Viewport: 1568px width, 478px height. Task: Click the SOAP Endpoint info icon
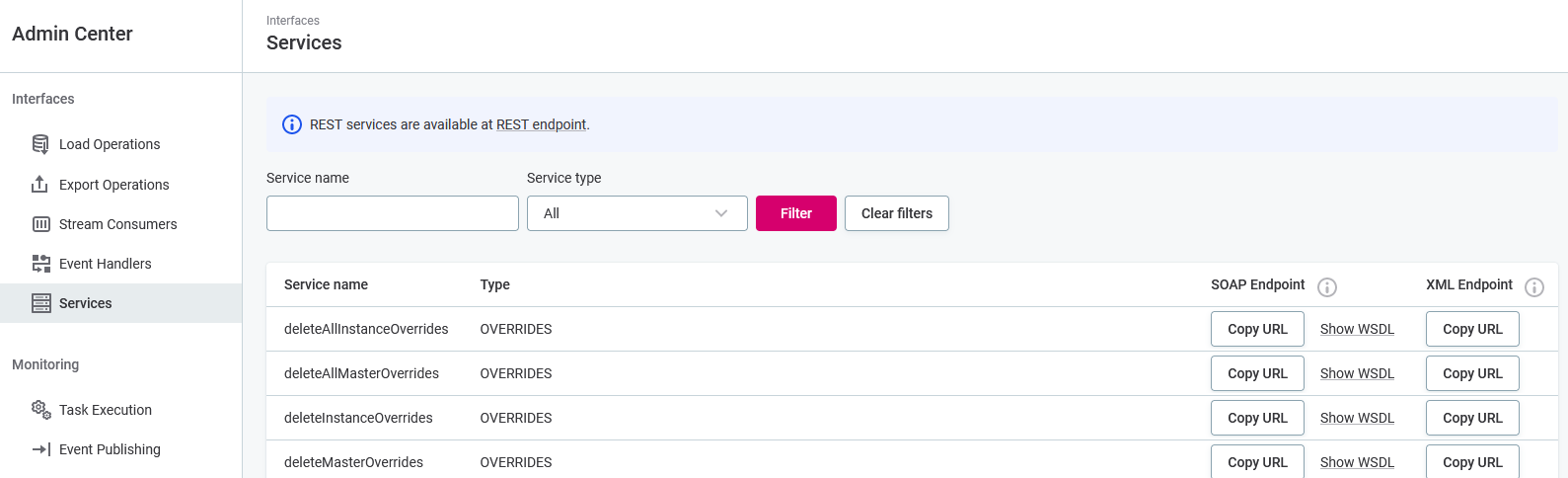click(x=1327, y=287)
